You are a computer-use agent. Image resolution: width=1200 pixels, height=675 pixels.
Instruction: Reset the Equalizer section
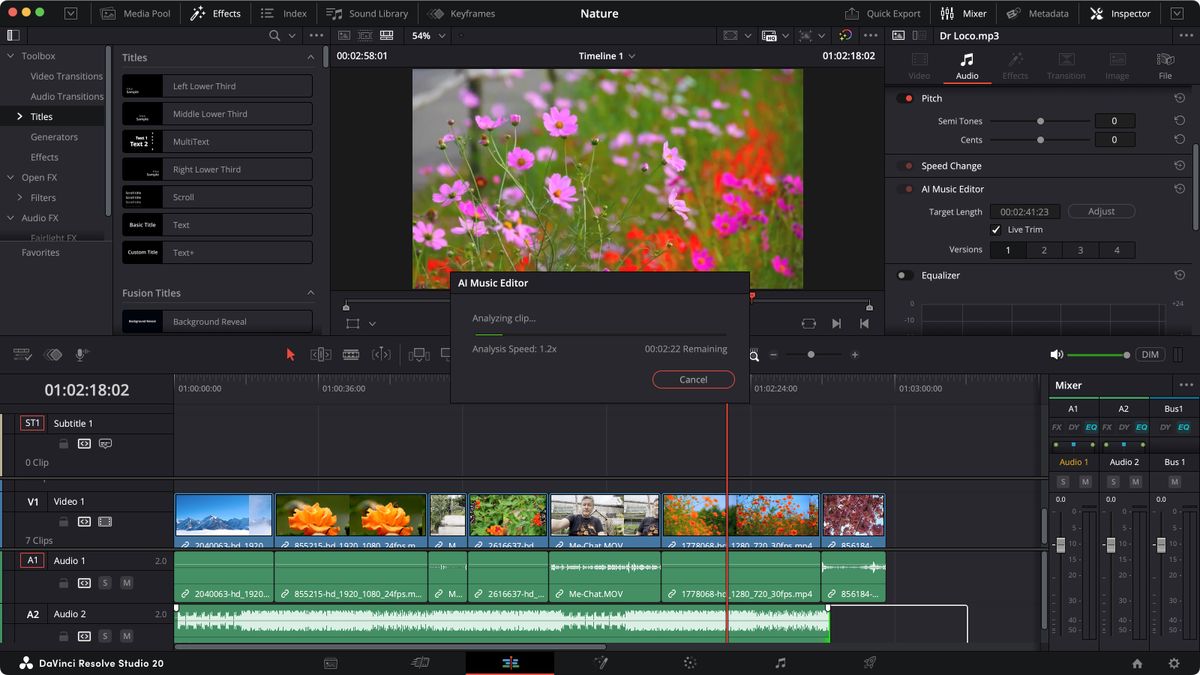[1180, 275]
